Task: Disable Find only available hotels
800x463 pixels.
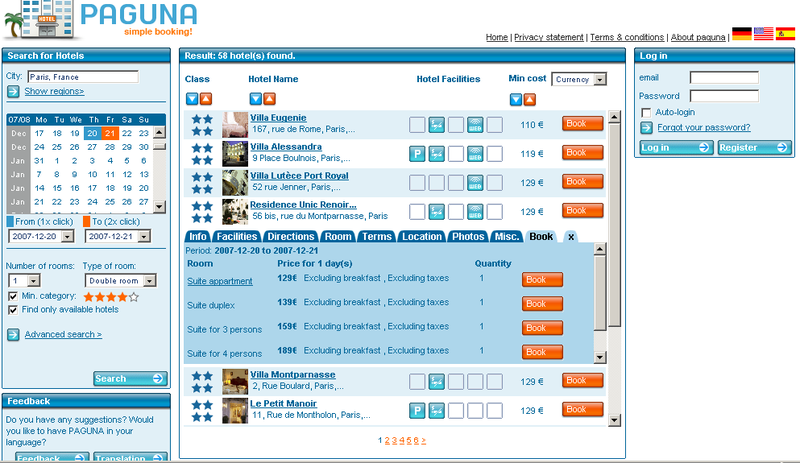Action: point(12,310)
